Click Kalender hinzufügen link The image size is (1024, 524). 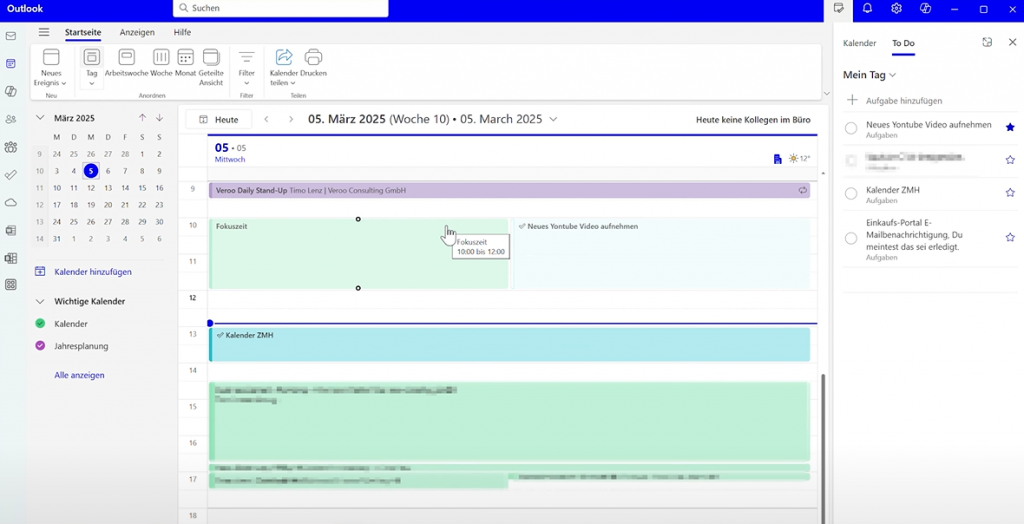tap(93, 272)
